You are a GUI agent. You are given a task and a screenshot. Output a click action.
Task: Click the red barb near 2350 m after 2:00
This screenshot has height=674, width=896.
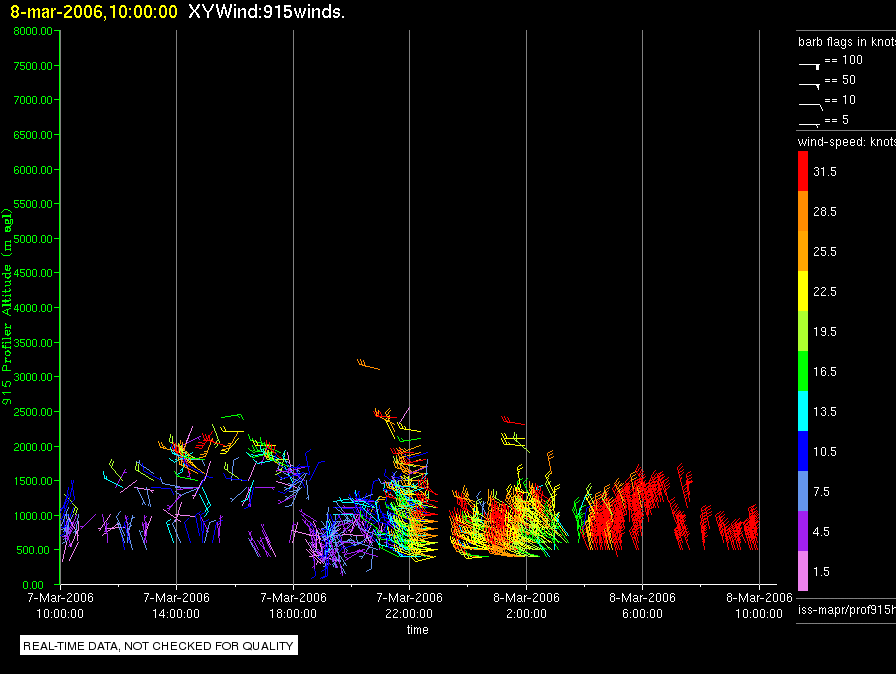(513, 421)
